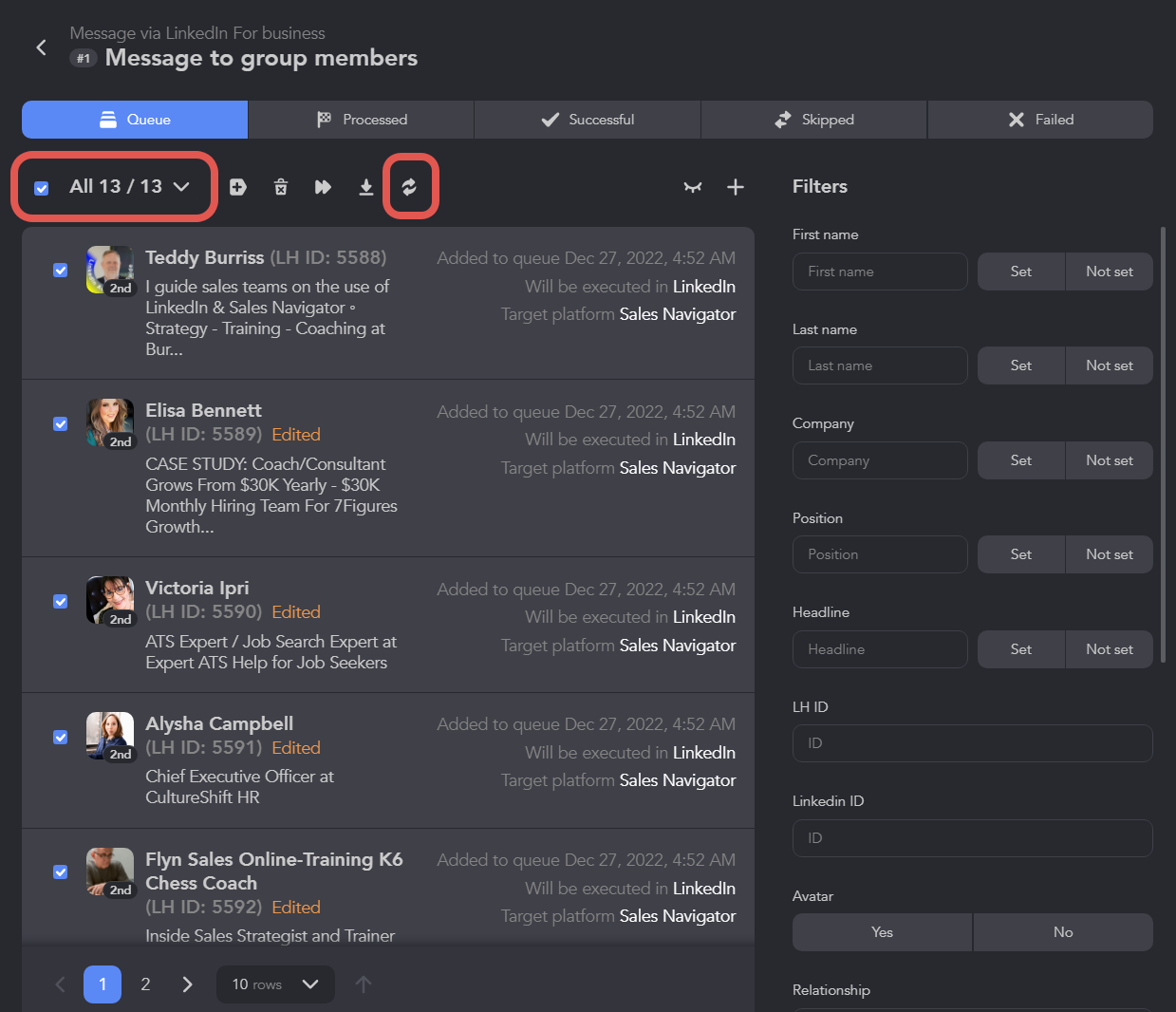The image size is (1176, 1012).
Task: Uncheck Teddy Burriss profile checkbox
Action: (x=61, y=271)
